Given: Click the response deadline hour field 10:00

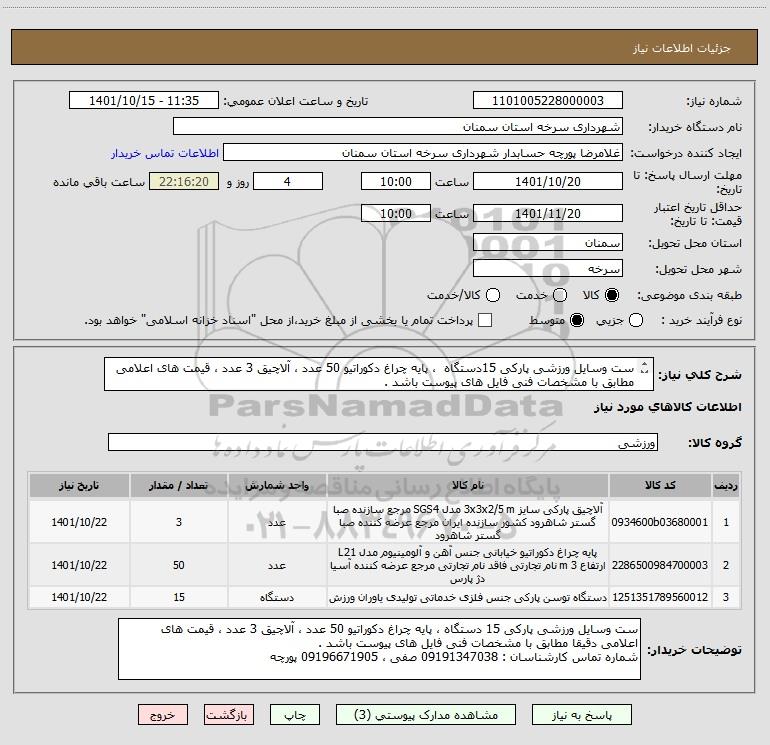Looking at the screenshot, I should pyautogui.click(x=396, y=181).
